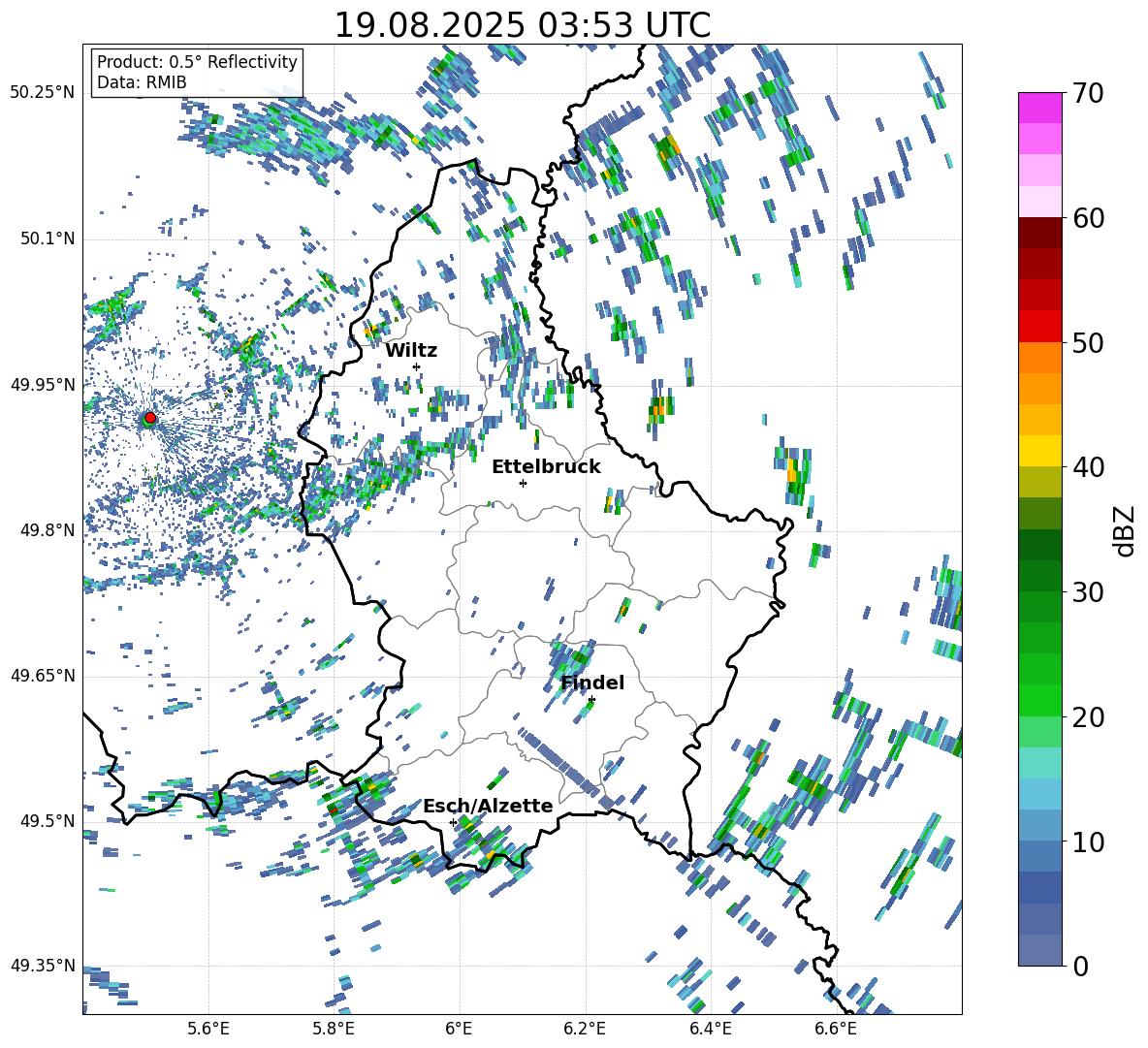Click the 50.1°N latitude label
Image resolution: width=1148 pixels, height=1048 pixels.
pos(47,239)
